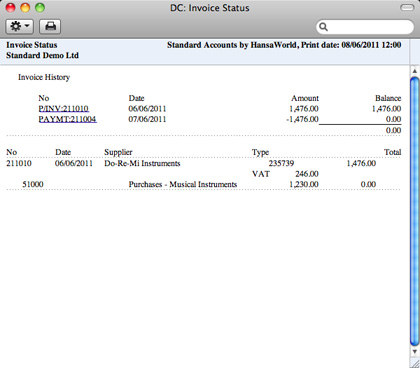The image size is (420, 368).
Task: Click the net amount 1,230.00
Action: [304, 184]
